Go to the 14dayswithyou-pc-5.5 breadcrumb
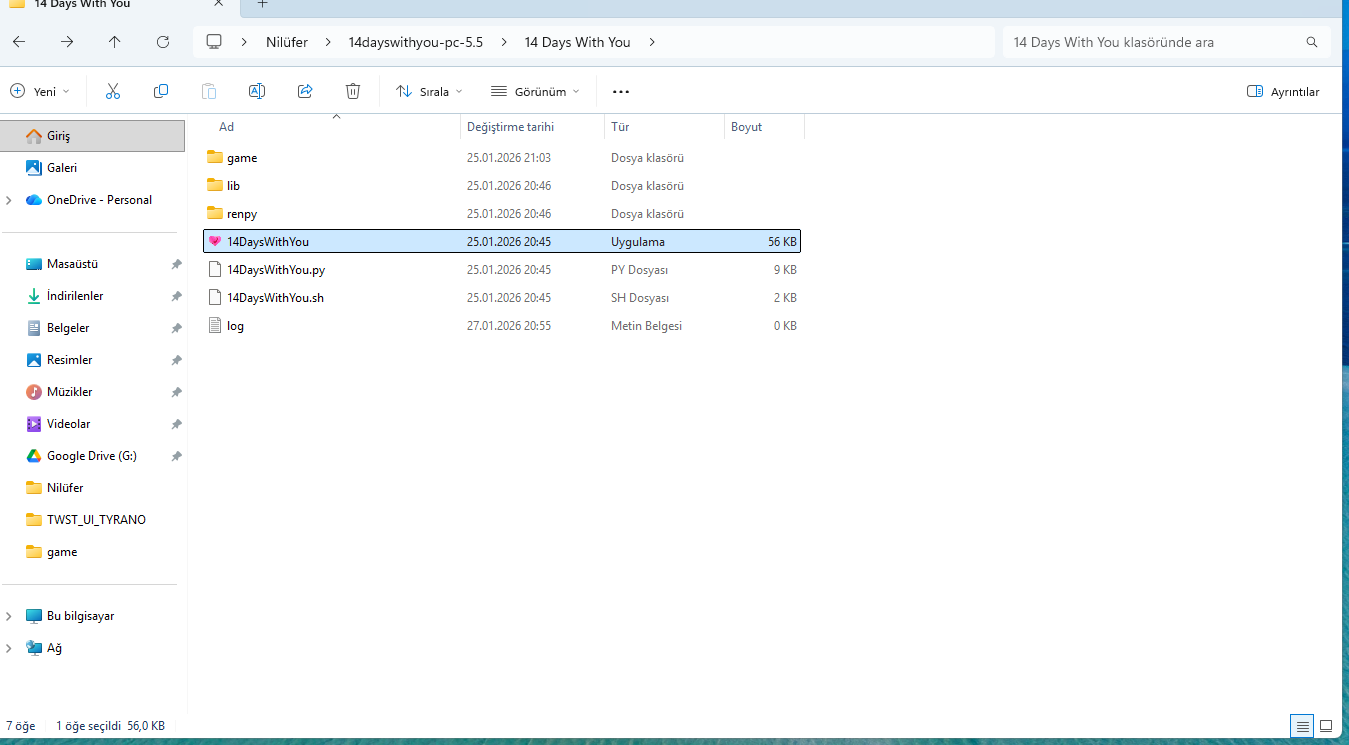The width and height of the screenshot is (1349, 745). [416, 42]
